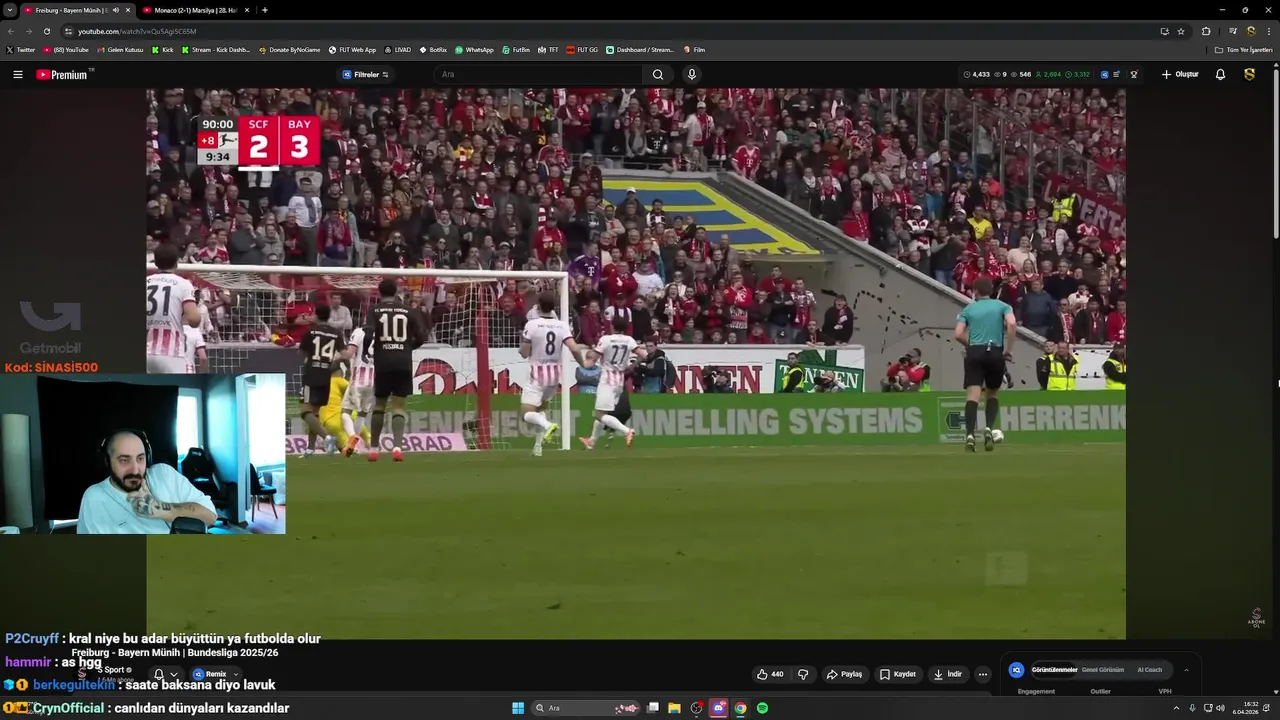The image size is (1280, 720).
Task: Open the Twitter bookmark
Action: [x=20, y=49]
